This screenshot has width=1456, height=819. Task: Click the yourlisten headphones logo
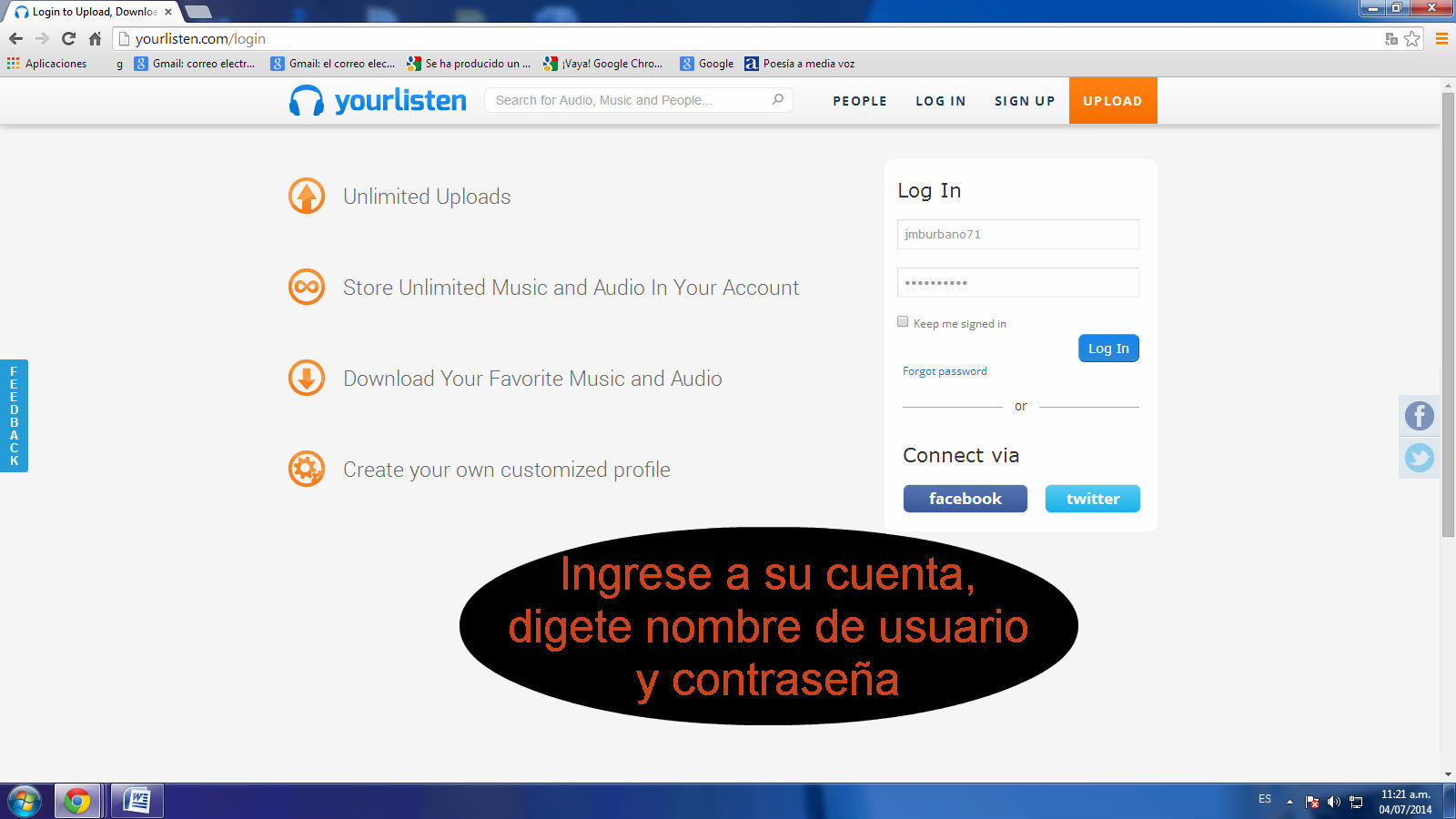(x=307, y=101)
